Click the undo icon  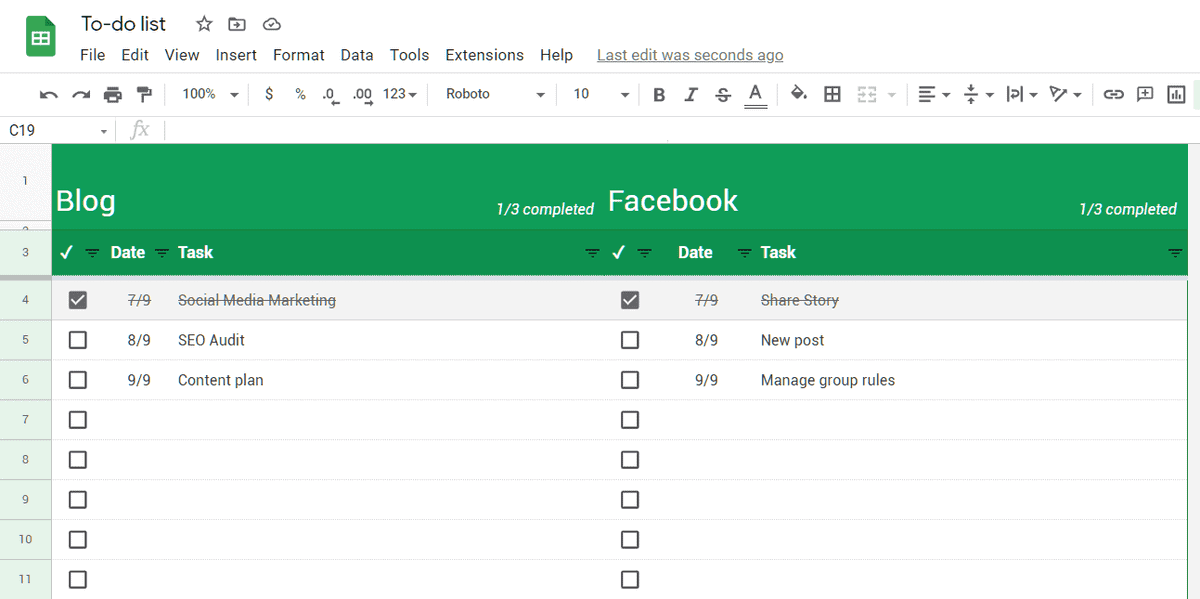pos(49,94)
